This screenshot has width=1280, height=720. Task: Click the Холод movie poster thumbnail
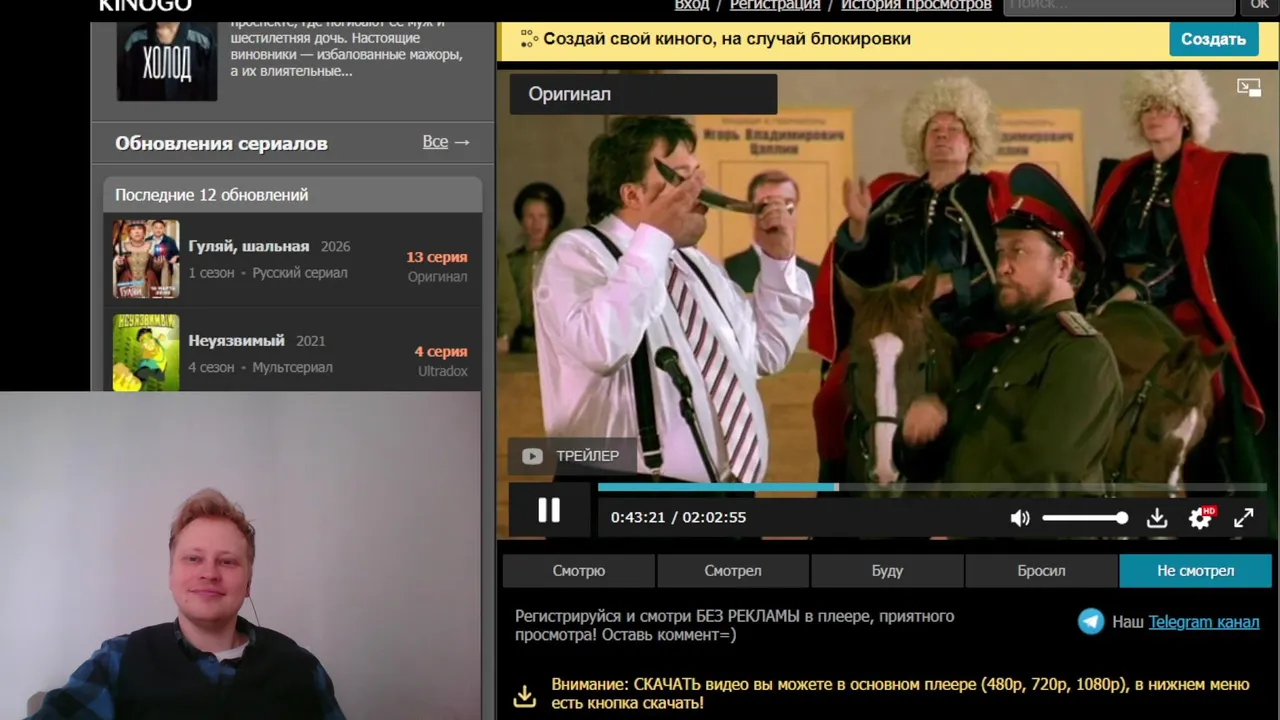point(167,60)
